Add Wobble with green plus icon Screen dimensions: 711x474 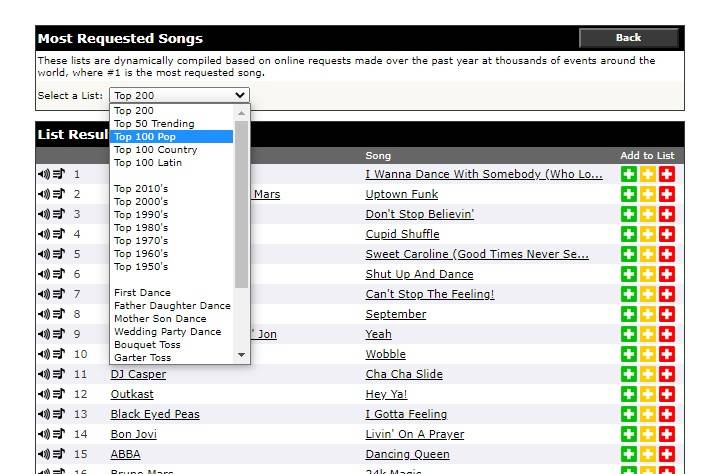click(x=629, y=354)
